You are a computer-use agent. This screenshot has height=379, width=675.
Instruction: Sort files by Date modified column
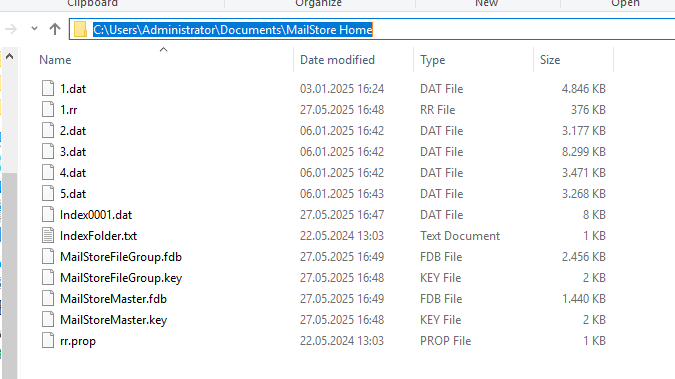click(x=337, y=60)
